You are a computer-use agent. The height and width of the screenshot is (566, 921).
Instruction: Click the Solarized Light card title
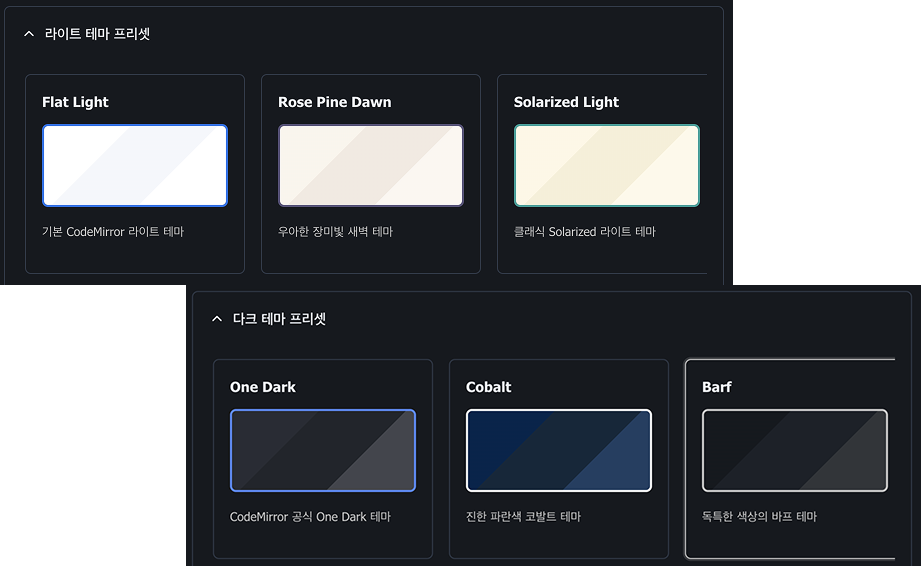[566, 102]
